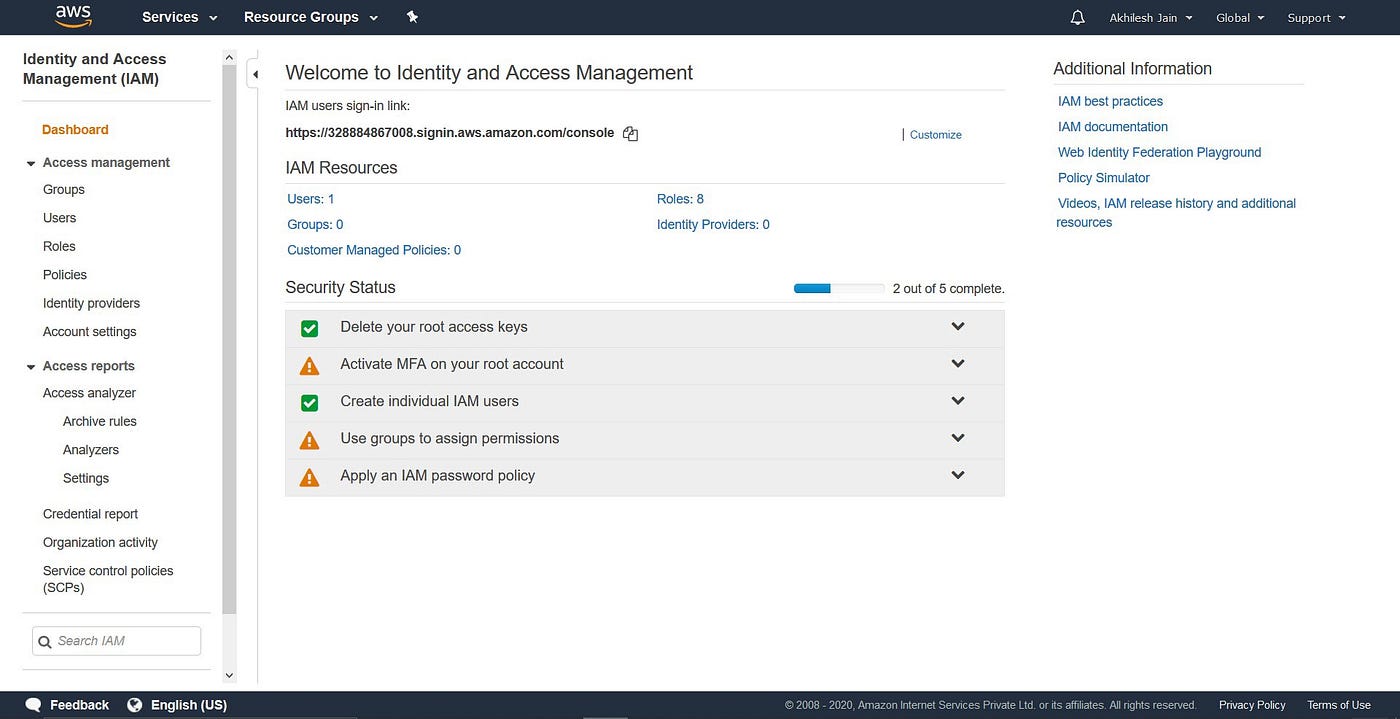Collapse the Access management section

(x=31, y=163)
